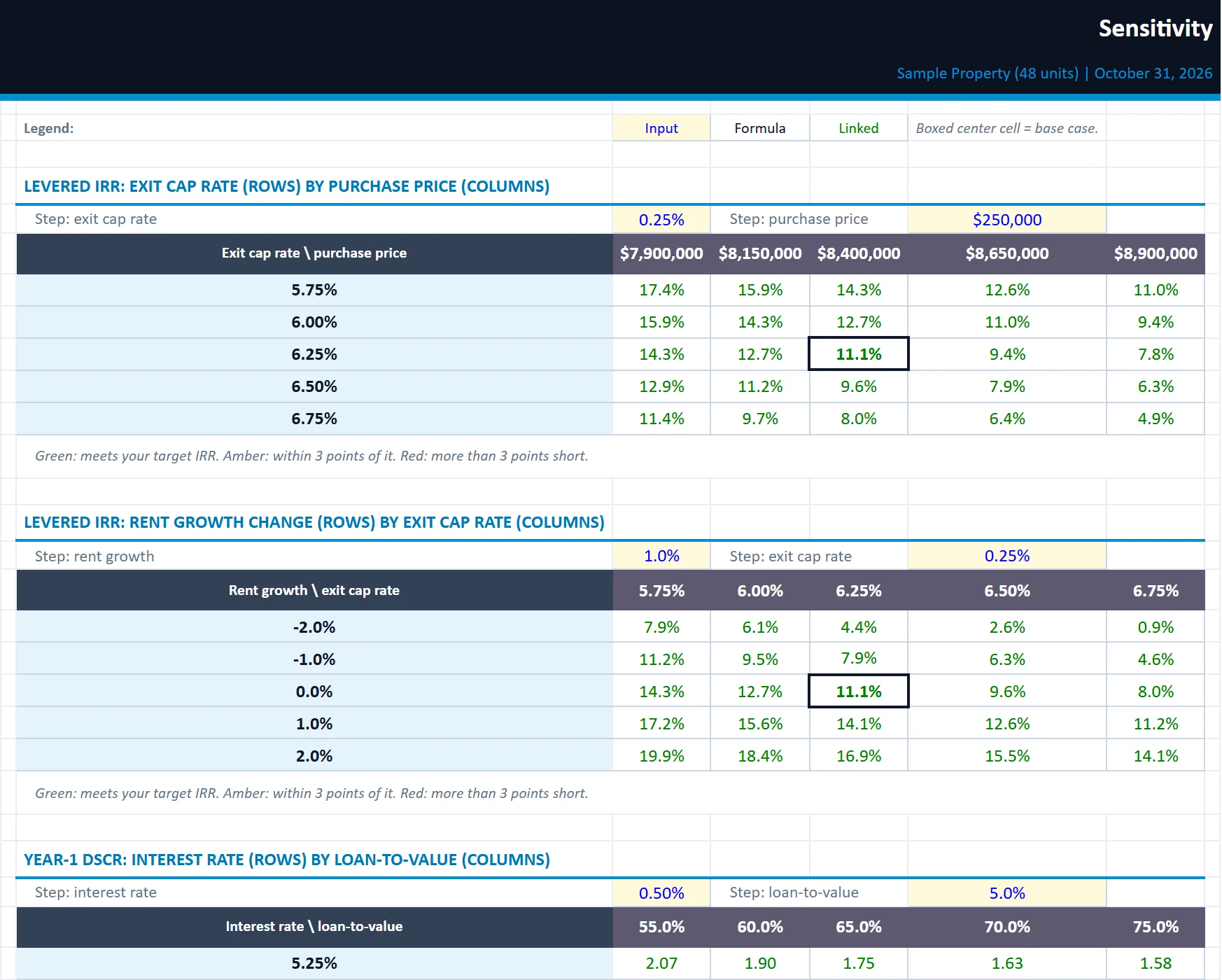Click the 17.4% IRR cell
The image size is (1222, 980).
[661, 290]
